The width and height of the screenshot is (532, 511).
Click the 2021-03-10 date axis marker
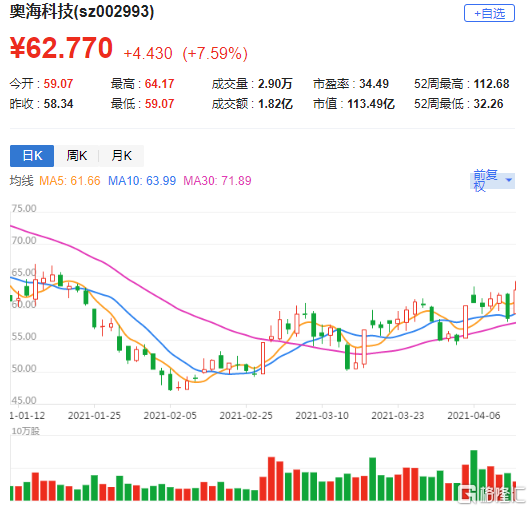(322, 415)
